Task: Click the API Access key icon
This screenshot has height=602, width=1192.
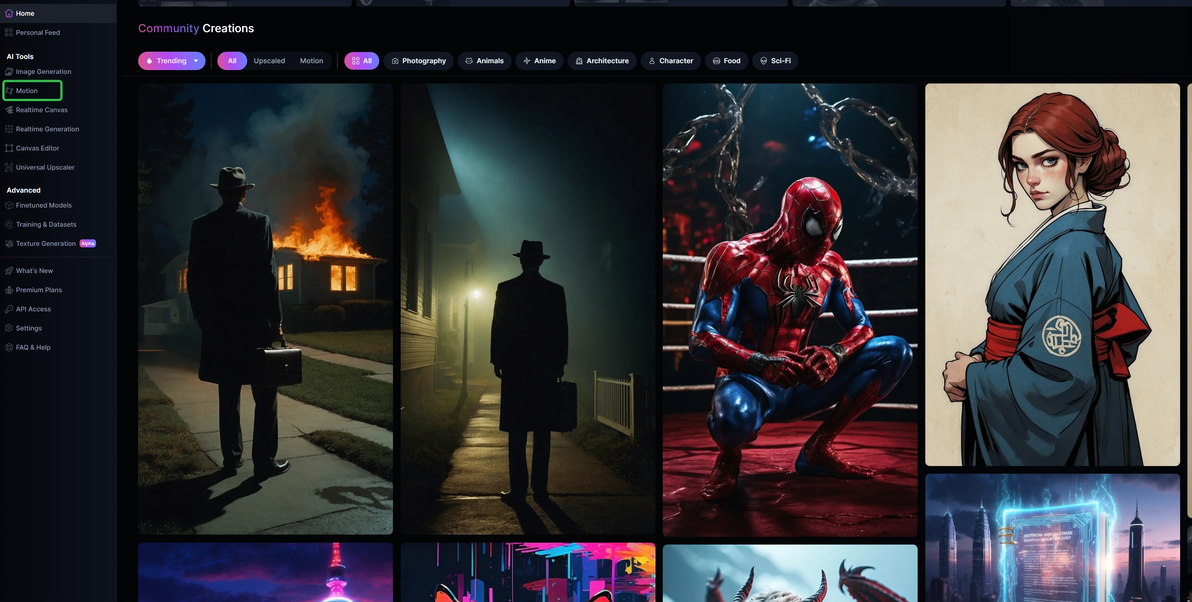Action: (9, 309)
